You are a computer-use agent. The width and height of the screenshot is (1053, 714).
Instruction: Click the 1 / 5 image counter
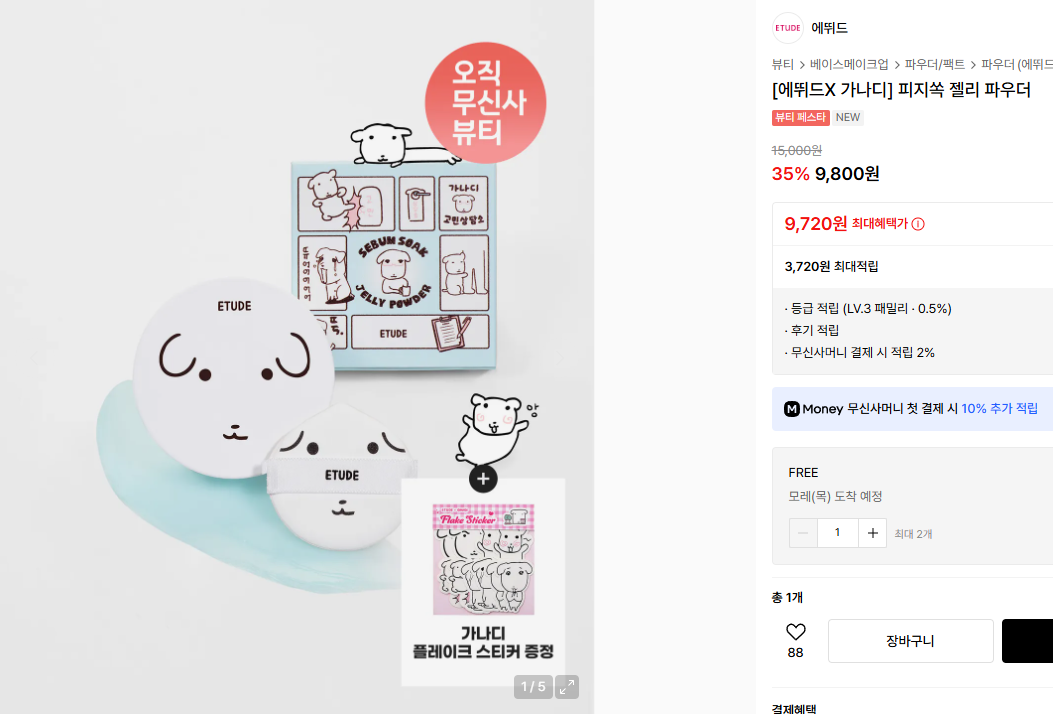click(533, 686)
